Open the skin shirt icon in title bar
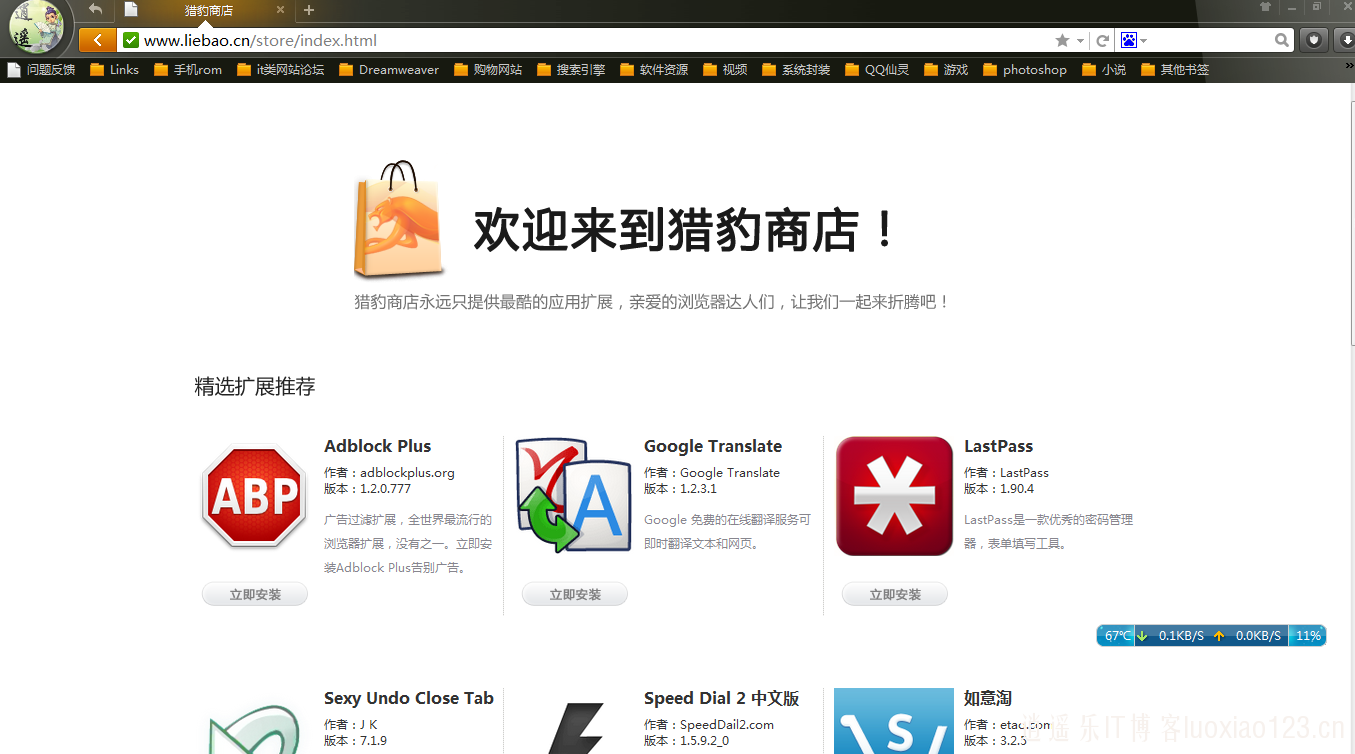This screenshot has height=754, width=1355. click(x=1265, y=7)
